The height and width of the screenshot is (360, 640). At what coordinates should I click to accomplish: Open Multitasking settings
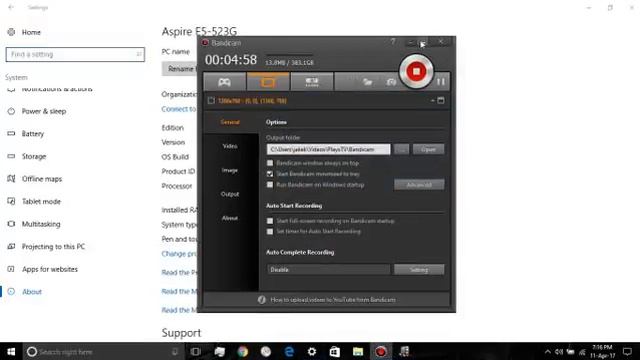41,224
